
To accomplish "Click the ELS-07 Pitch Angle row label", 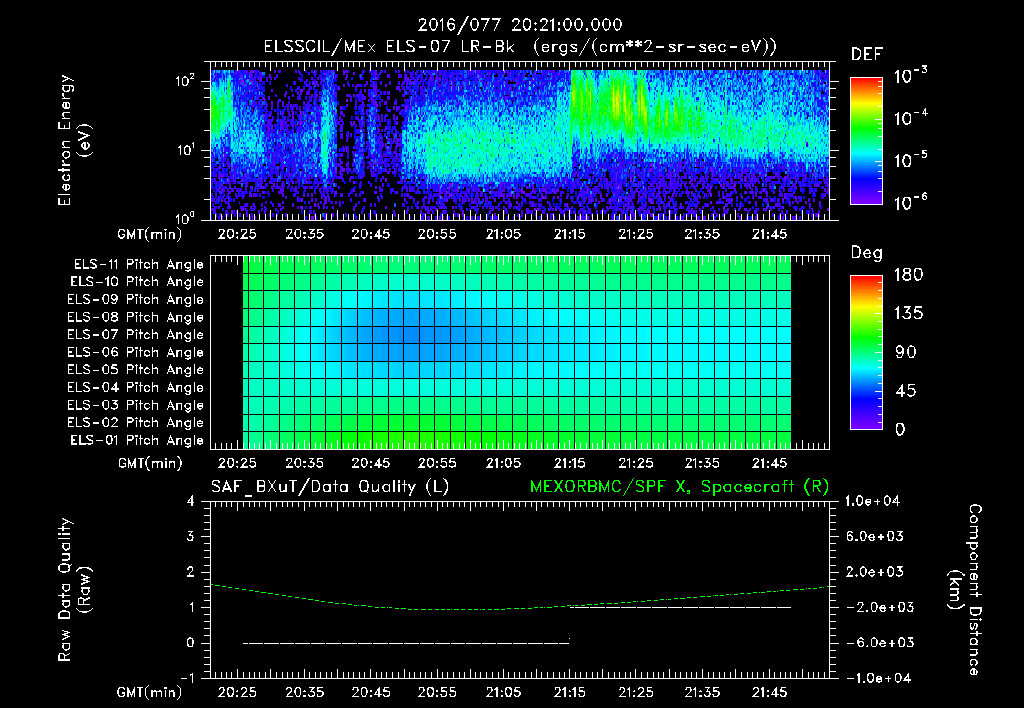I will pos(136,334).
